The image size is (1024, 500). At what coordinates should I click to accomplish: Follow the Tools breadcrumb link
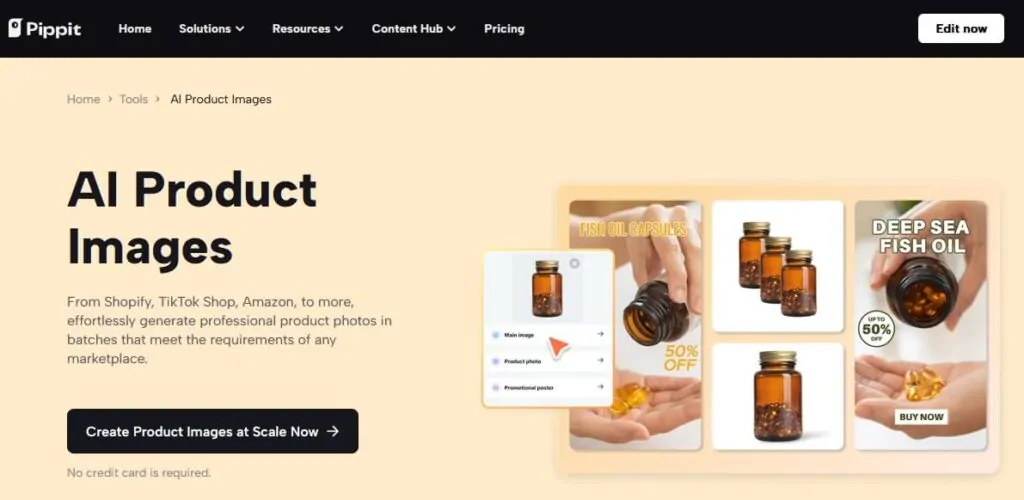tap(133, 99)
